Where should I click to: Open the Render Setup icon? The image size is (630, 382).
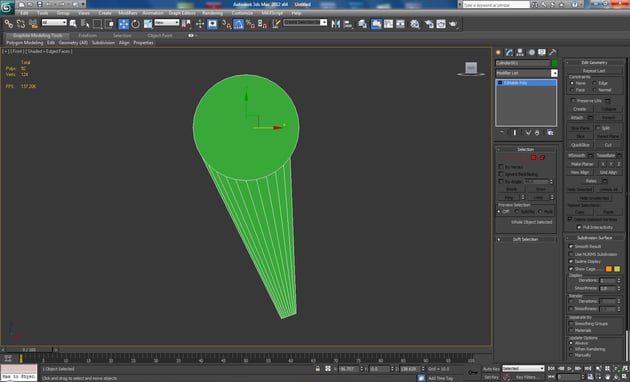[x=429, y=24]
